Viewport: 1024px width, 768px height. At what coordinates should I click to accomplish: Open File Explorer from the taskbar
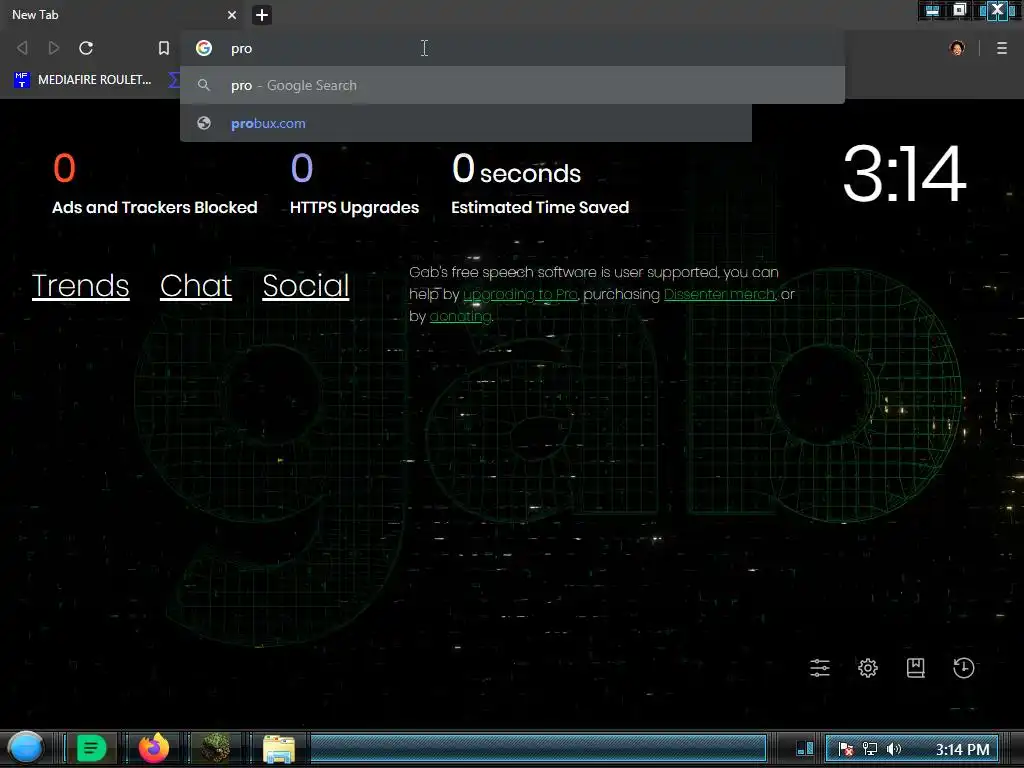tap(279, 748)
